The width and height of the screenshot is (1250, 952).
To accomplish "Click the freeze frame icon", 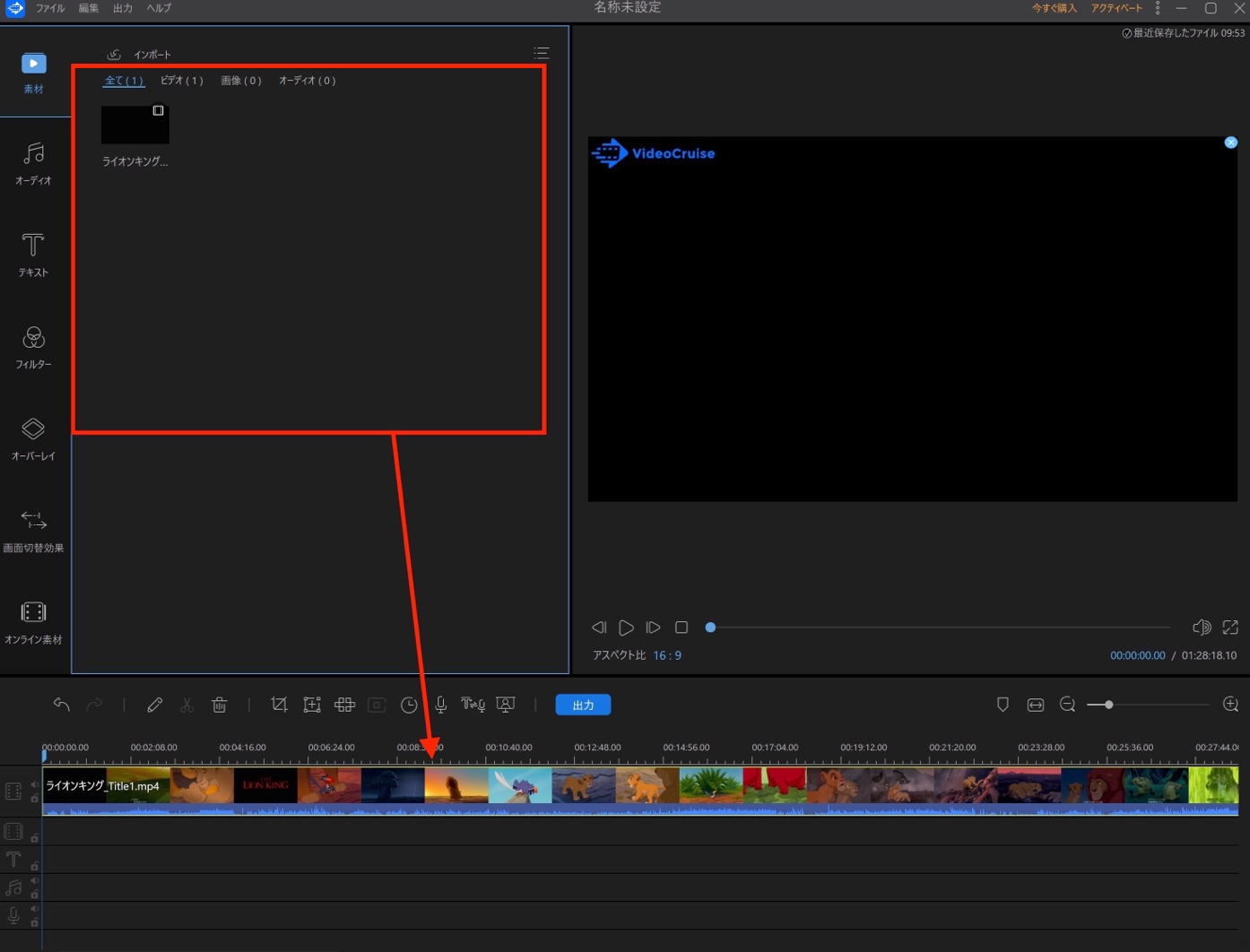I will 377,705.
